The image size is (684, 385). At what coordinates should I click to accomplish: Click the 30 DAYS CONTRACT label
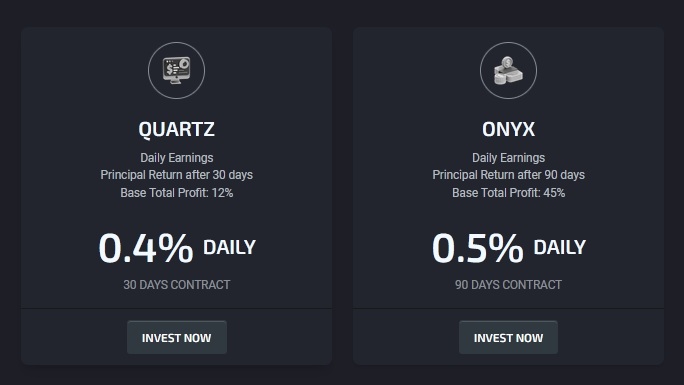pos(177,285)
